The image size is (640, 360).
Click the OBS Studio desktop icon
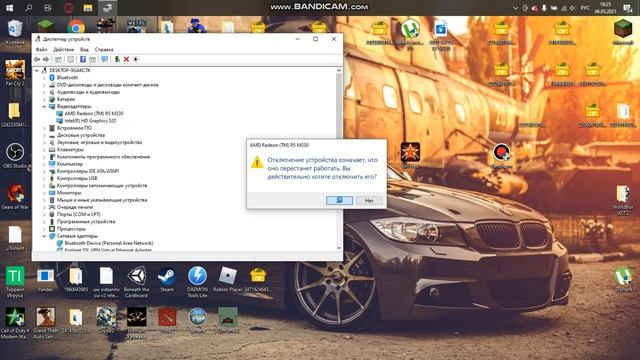[x=15, y=156]
